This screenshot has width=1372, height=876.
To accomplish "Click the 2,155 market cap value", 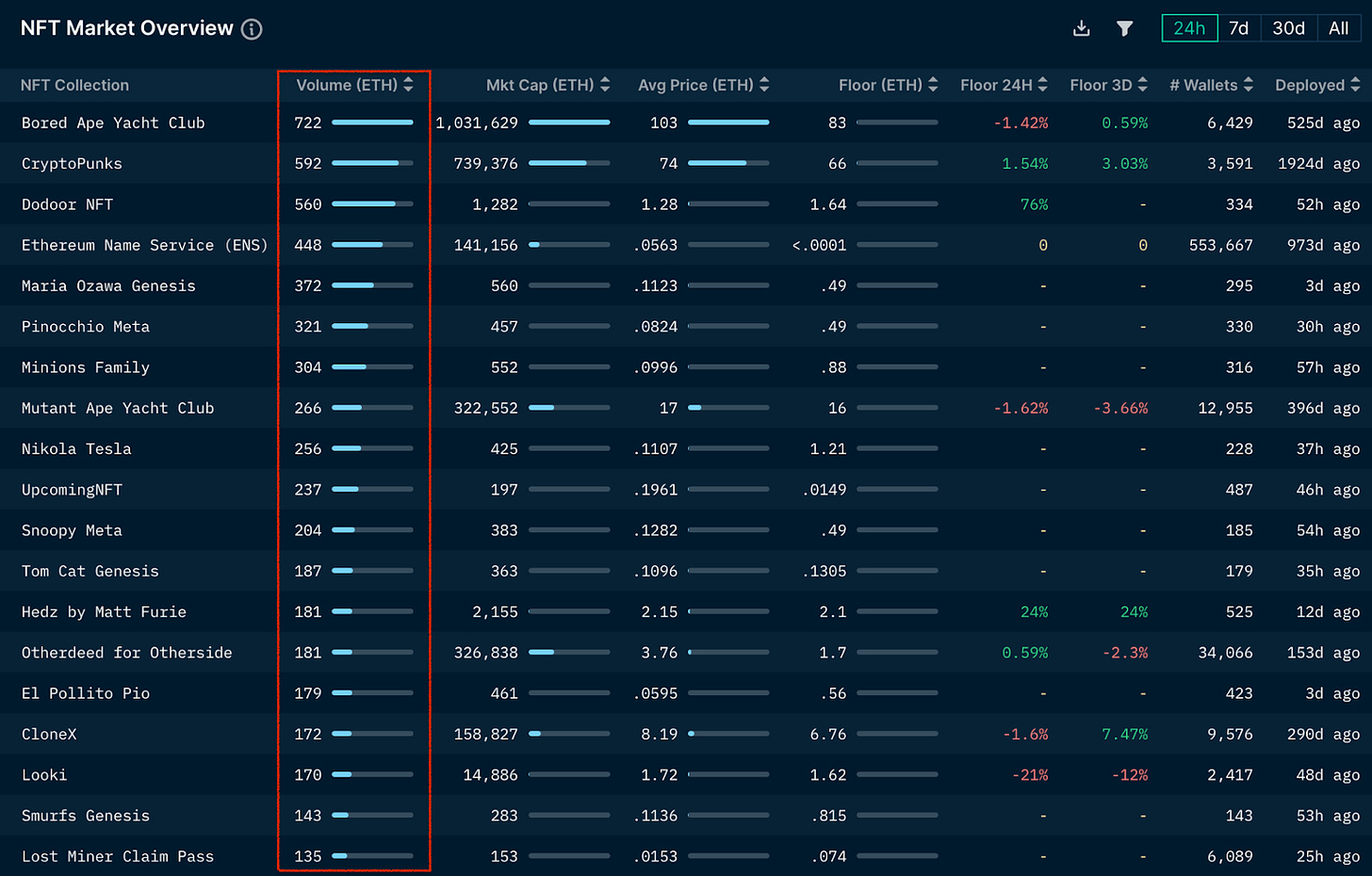I will [496, 612].
